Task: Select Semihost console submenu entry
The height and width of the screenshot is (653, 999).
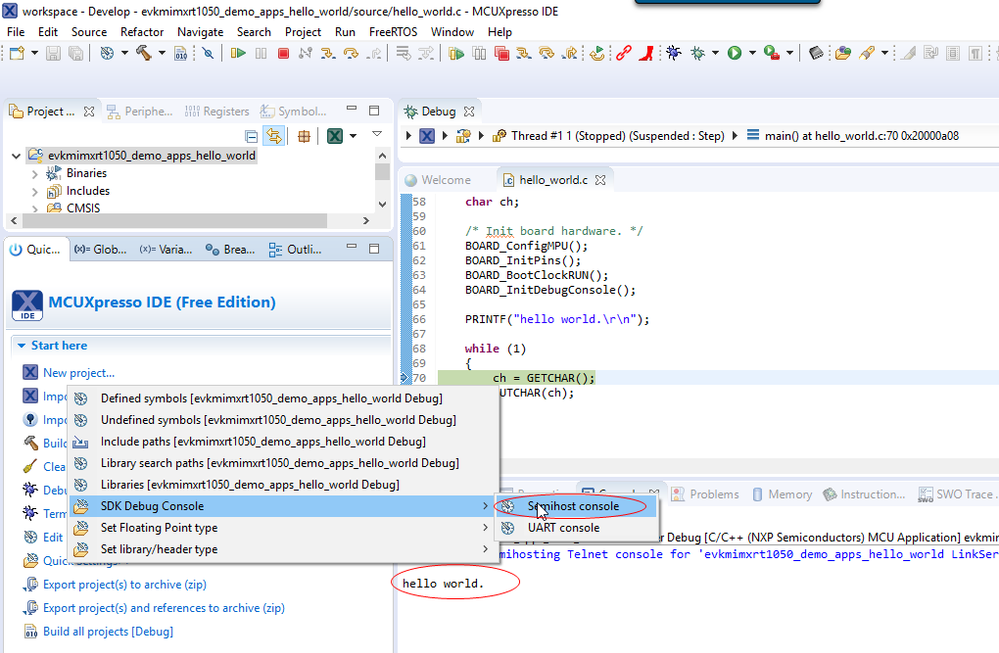Action: pyautogui.click(x=576, y=506)
